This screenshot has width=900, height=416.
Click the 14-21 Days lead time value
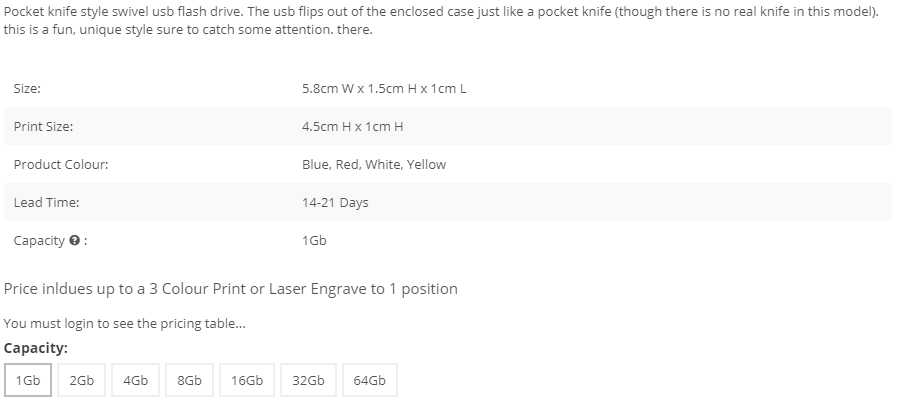335,203
